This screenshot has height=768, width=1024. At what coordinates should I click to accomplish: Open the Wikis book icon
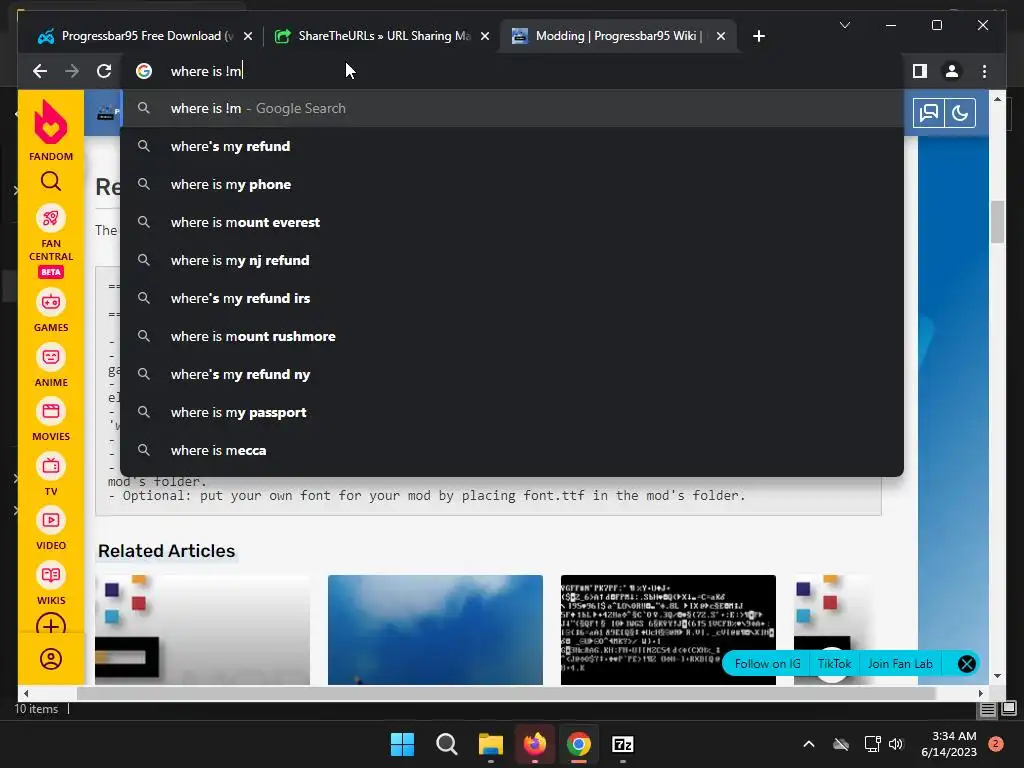tap(50, 575)
